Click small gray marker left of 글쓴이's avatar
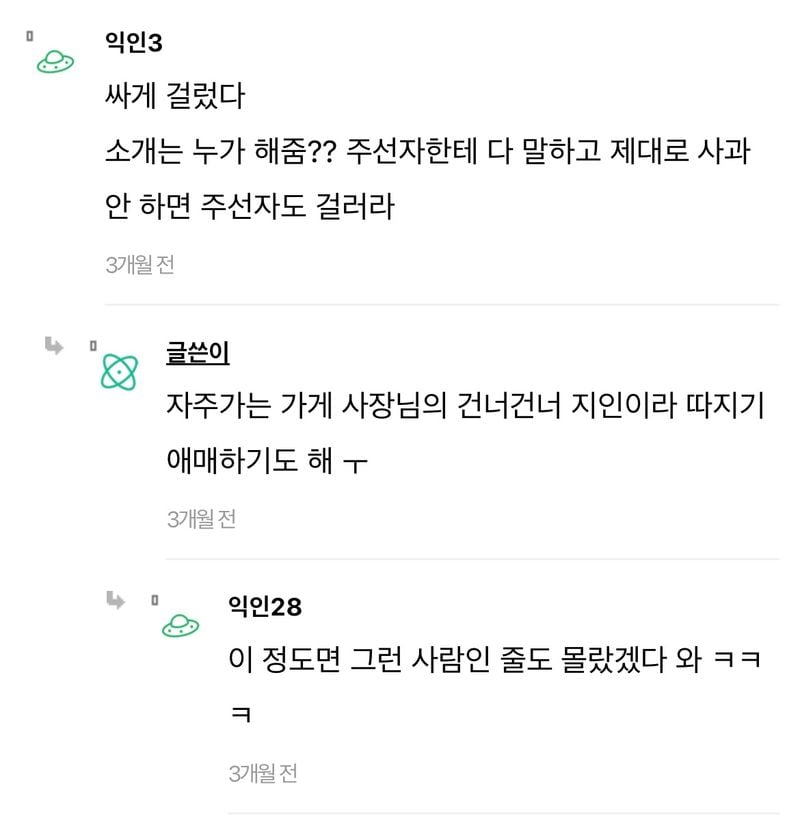 click(92, 346)
